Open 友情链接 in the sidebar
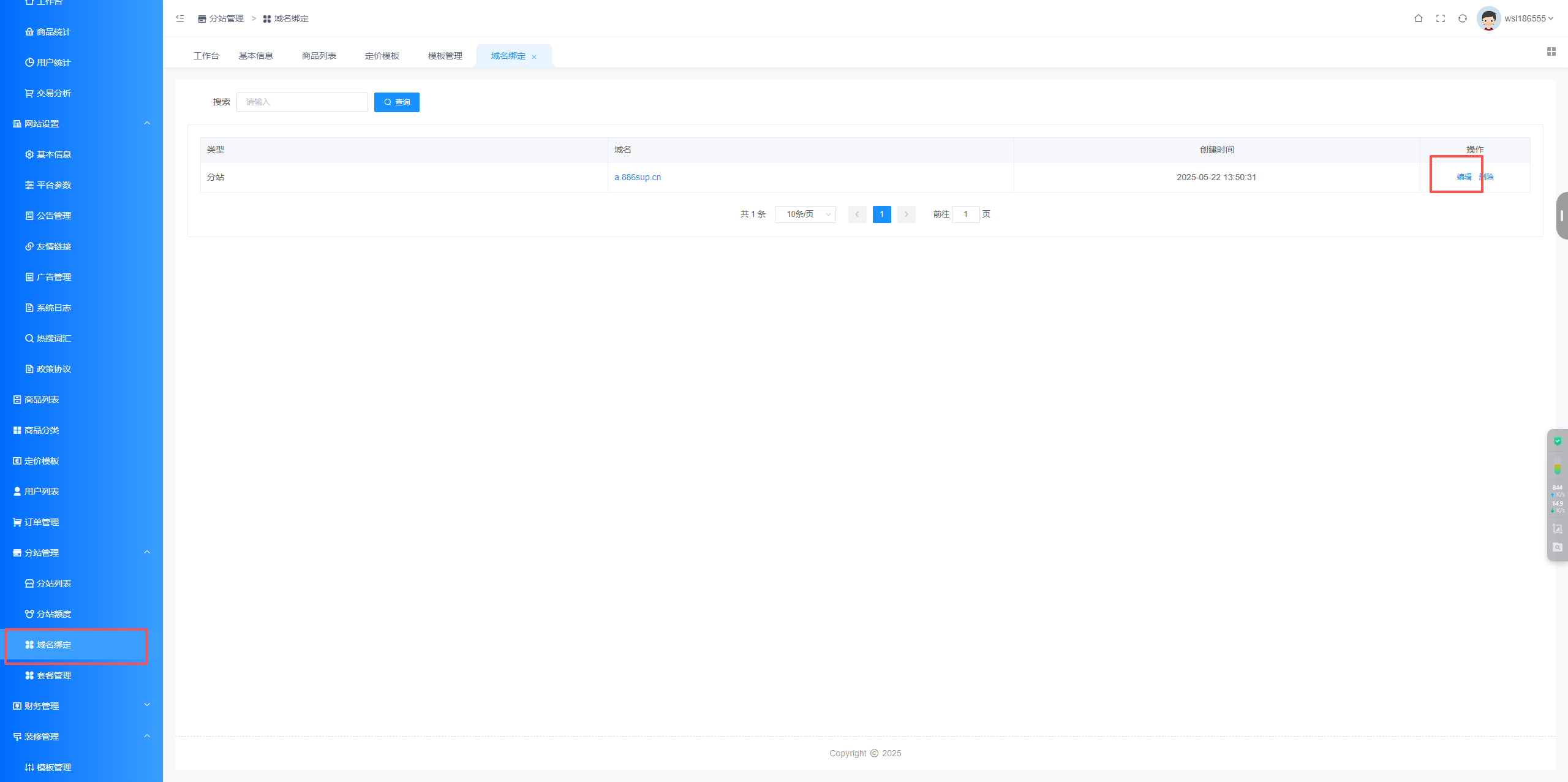 (54, 246)
